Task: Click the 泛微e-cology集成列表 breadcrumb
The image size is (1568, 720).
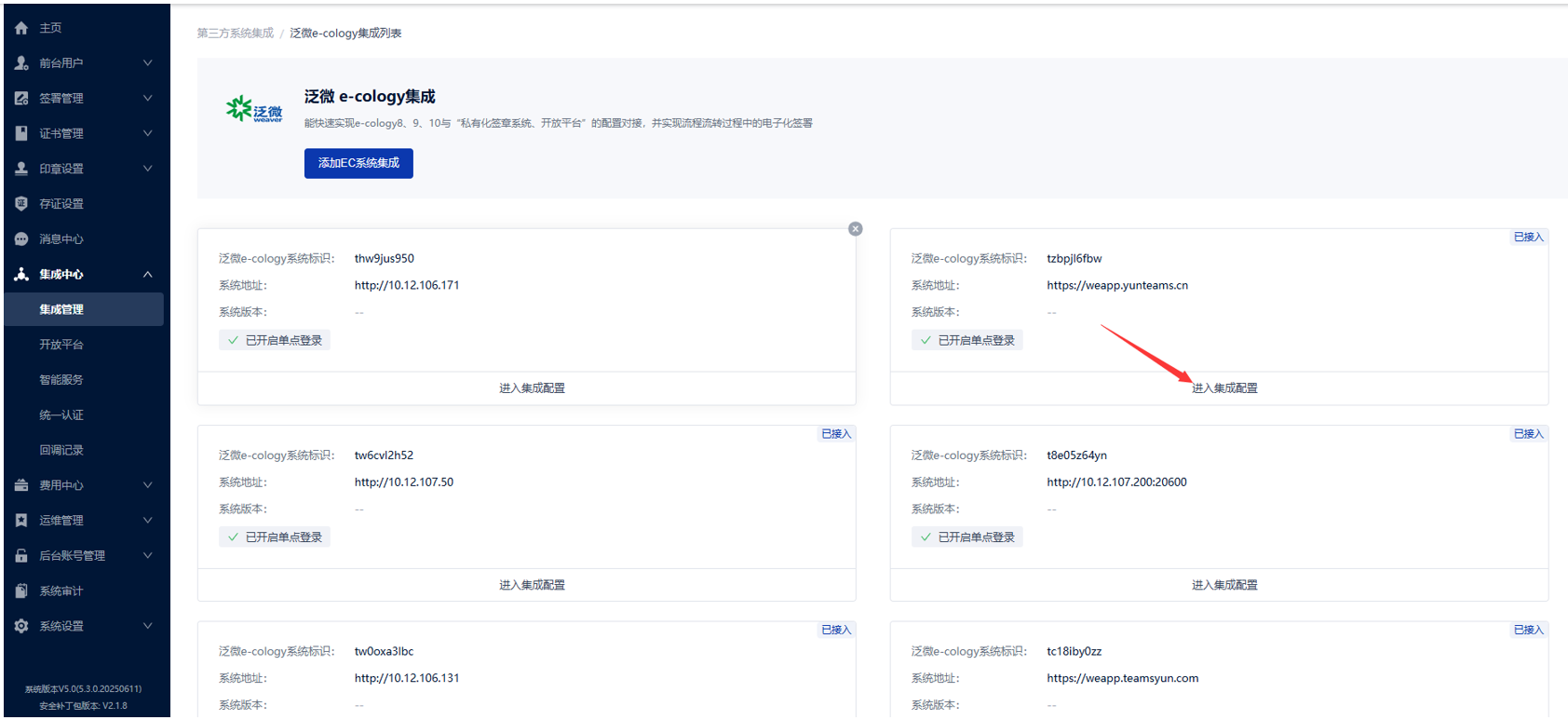Action: click(x=345, y=34)
